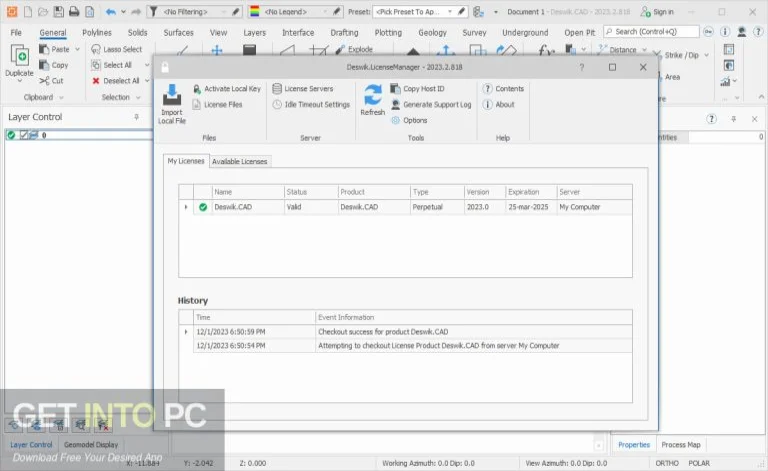This screenshot has width=768, height=471.
Task: Toggle ORTHO mode in status bar
Action: pos(667,463)
